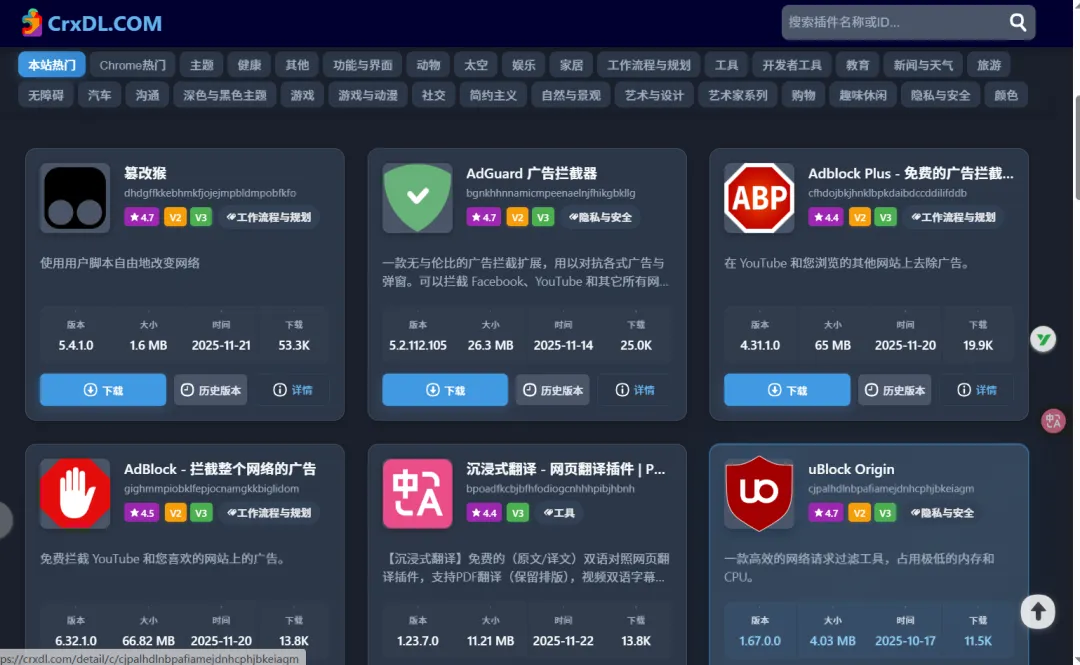Screen dimensions: 1080x665
Task: Select the 工作流程与规划 category tab
Action: (648, 65)
